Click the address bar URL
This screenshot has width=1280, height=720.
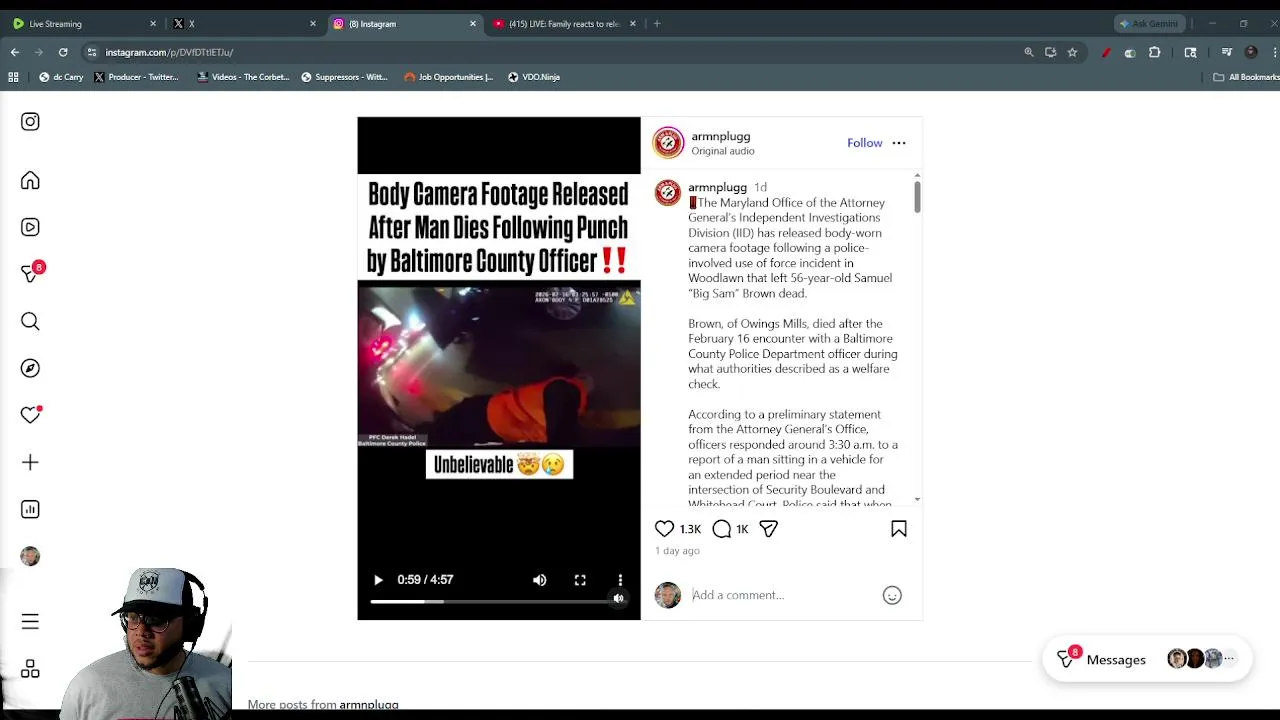(169, 52)
